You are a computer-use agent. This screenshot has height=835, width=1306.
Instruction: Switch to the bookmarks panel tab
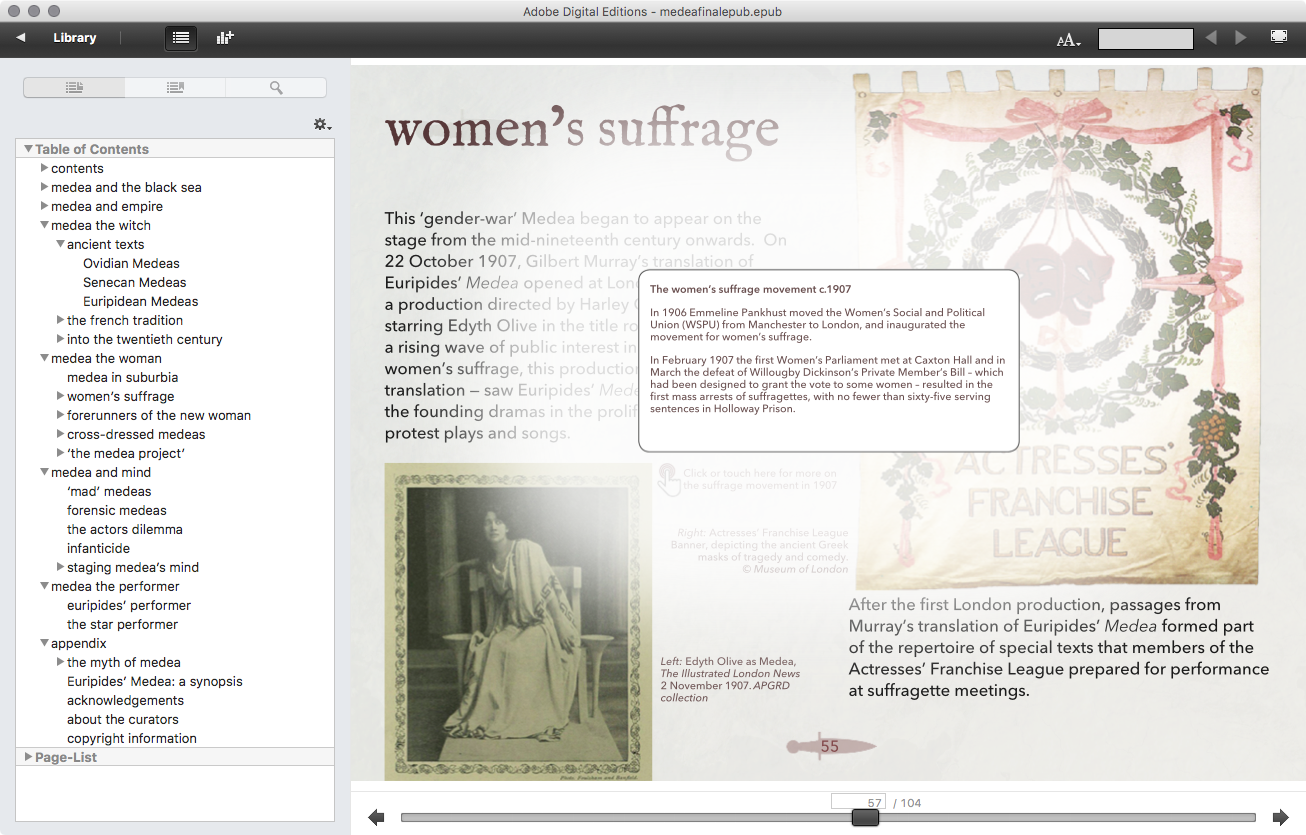coord(175,88)
